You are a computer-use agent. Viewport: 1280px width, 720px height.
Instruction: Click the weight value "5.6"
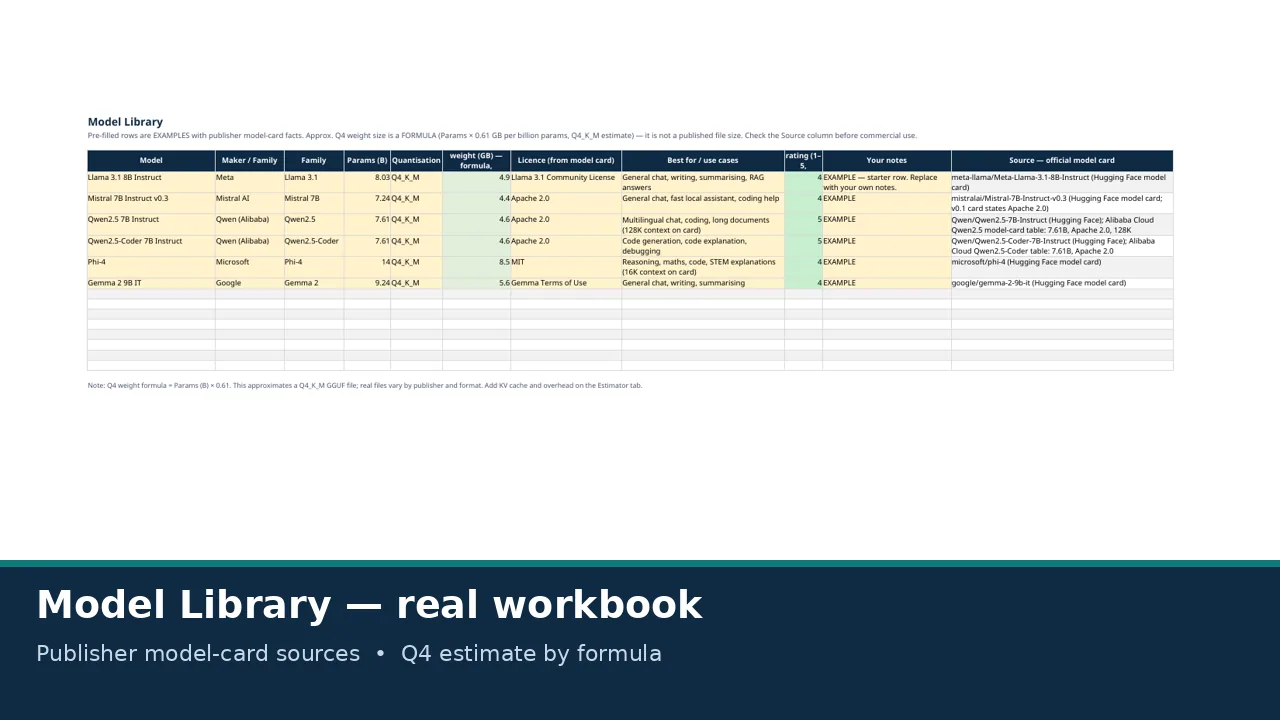476,283
